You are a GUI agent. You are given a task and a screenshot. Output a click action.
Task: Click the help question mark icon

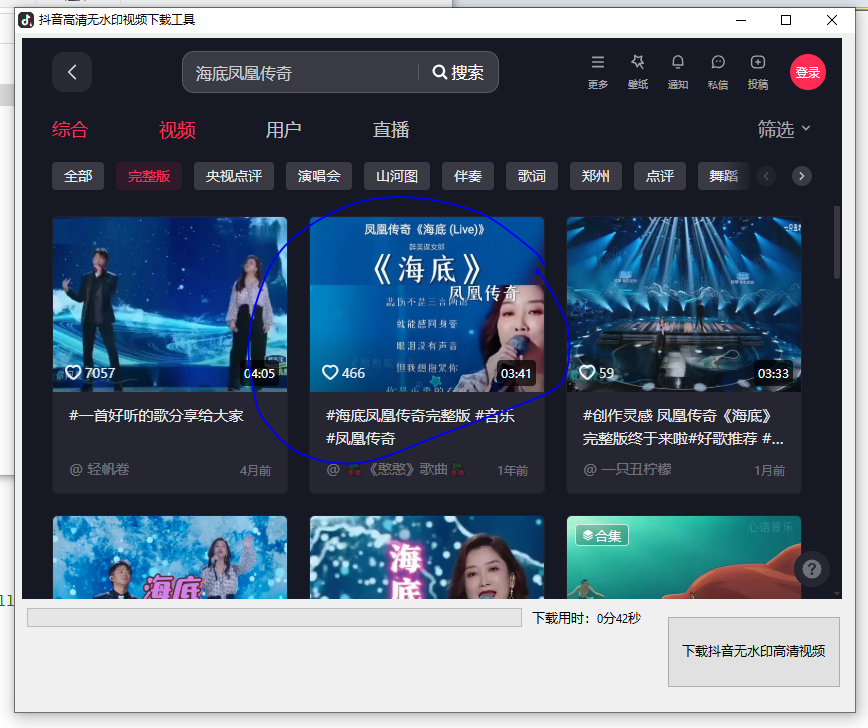click(x=812, y=569)
